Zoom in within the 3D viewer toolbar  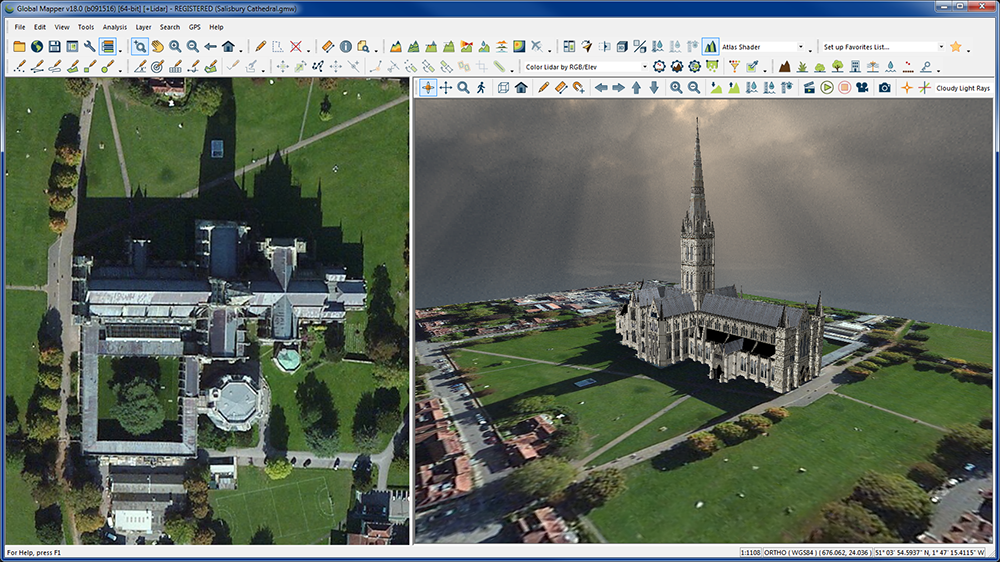click(x=676, y=87)
